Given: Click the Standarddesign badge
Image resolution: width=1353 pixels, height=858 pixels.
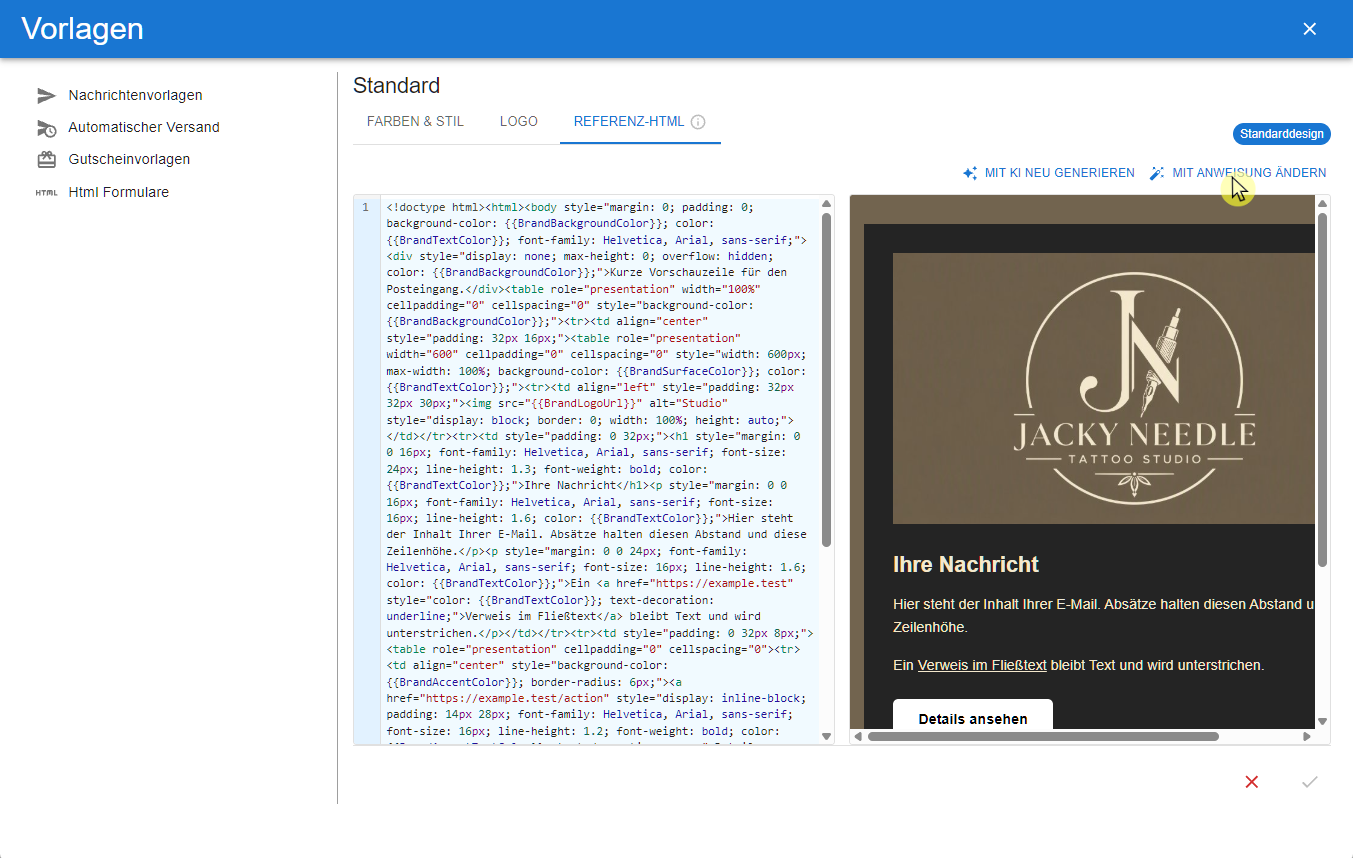Looking at the screenshot, I should (1281, 134).
